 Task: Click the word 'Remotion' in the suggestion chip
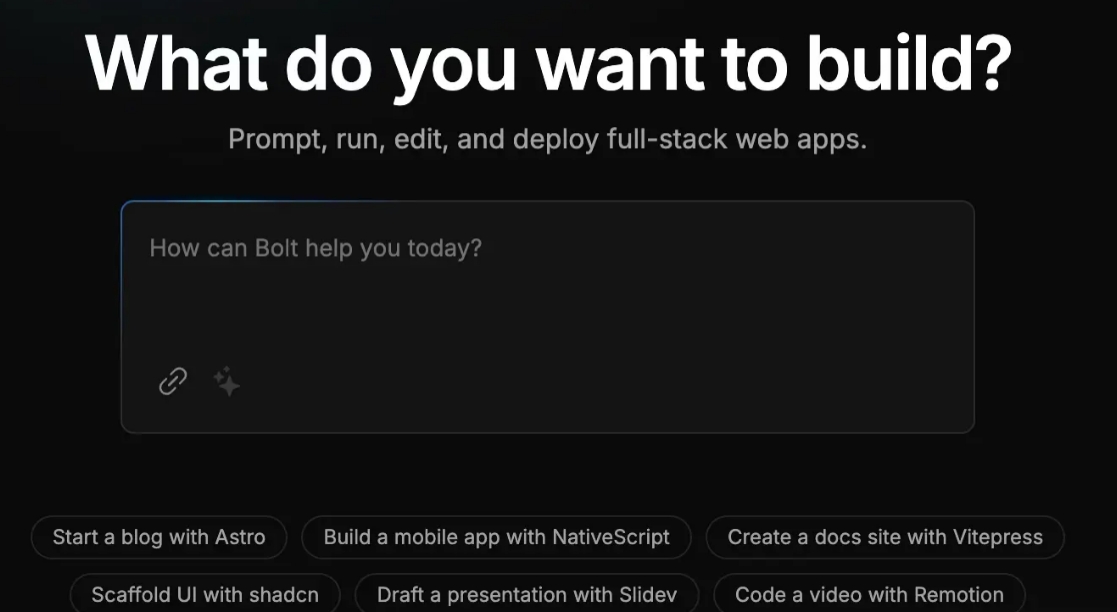click(x=958, y=594)
